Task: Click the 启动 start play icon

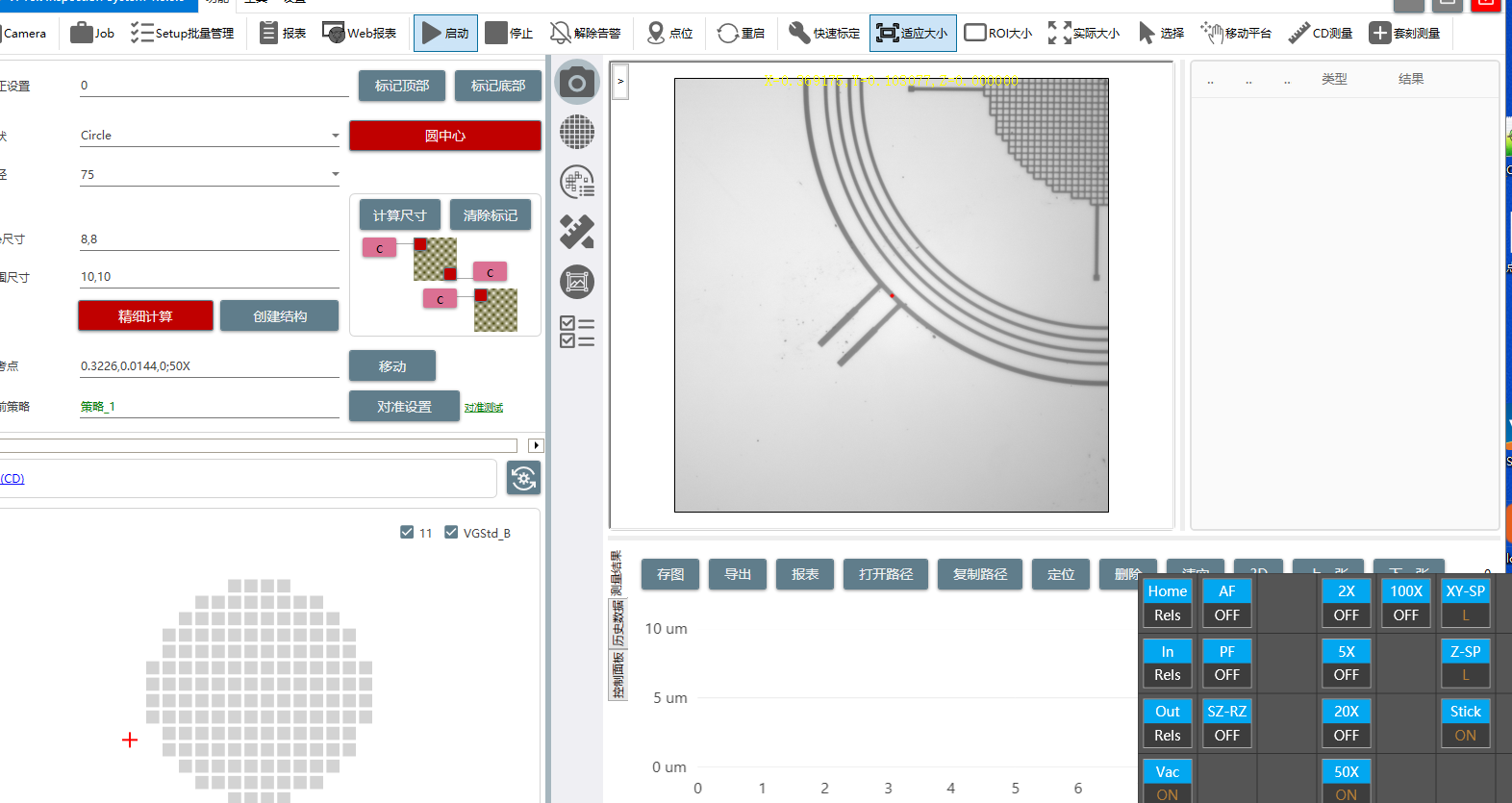Action: coord(445,33)
